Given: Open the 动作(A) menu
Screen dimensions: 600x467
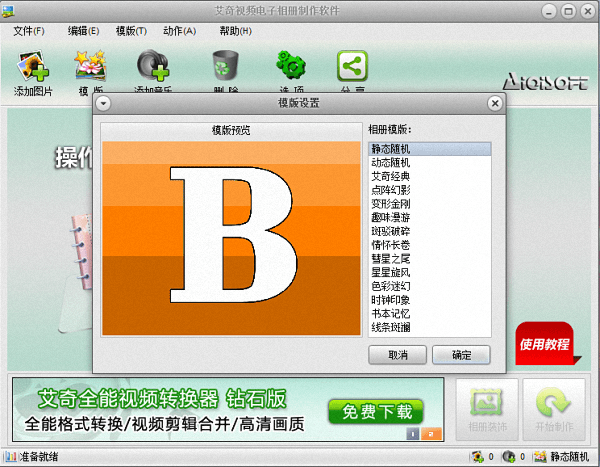Looking at the screenshot, I should [179, 31].
